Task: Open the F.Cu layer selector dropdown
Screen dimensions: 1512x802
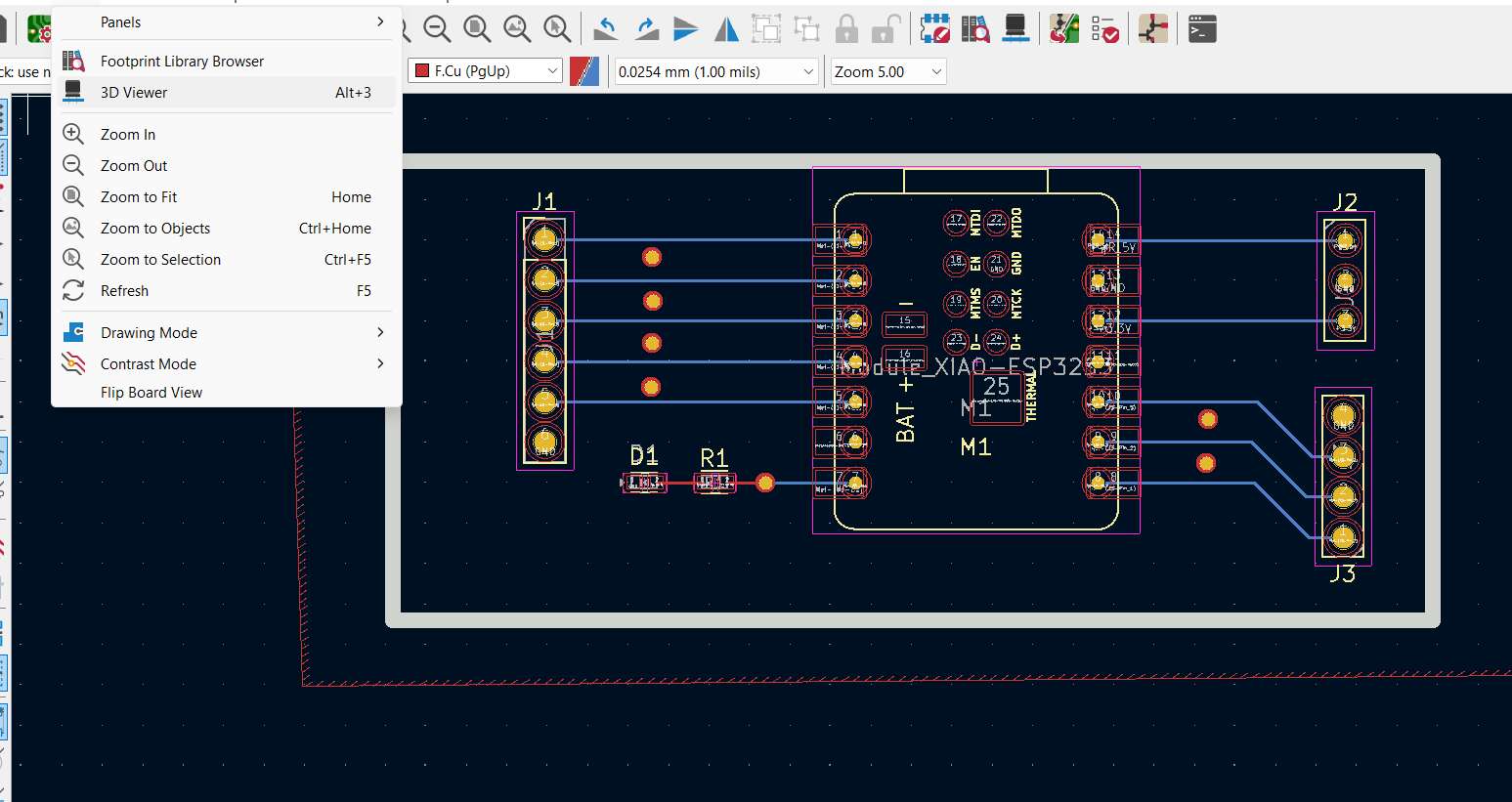Action: 486,71
